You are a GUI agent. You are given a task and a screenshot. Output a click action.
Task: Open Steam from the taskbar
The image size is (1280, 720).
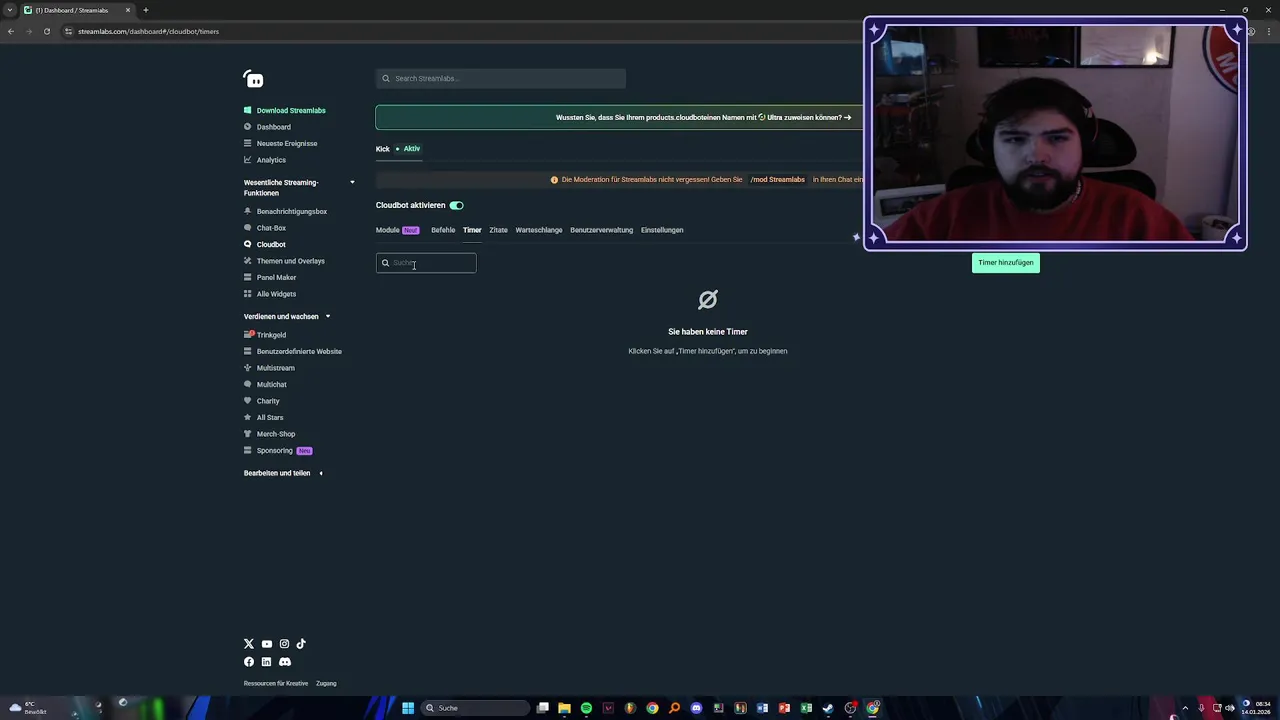(828, 708)
